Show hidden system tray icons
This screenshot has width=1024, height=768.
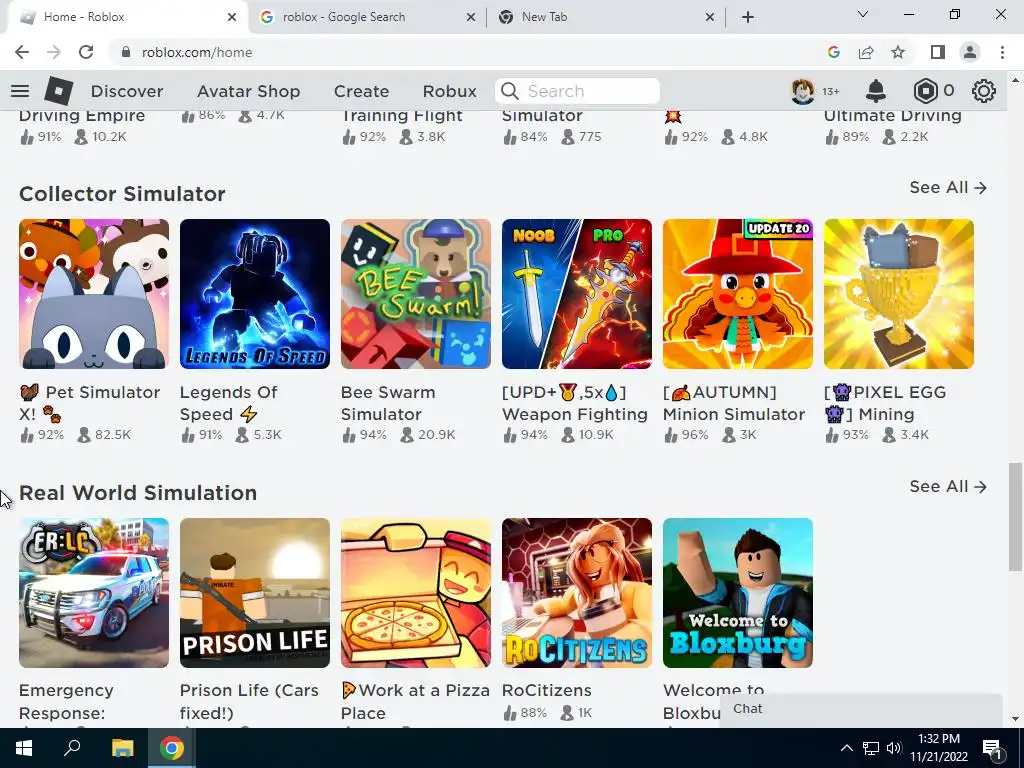(x=846, y=748)
